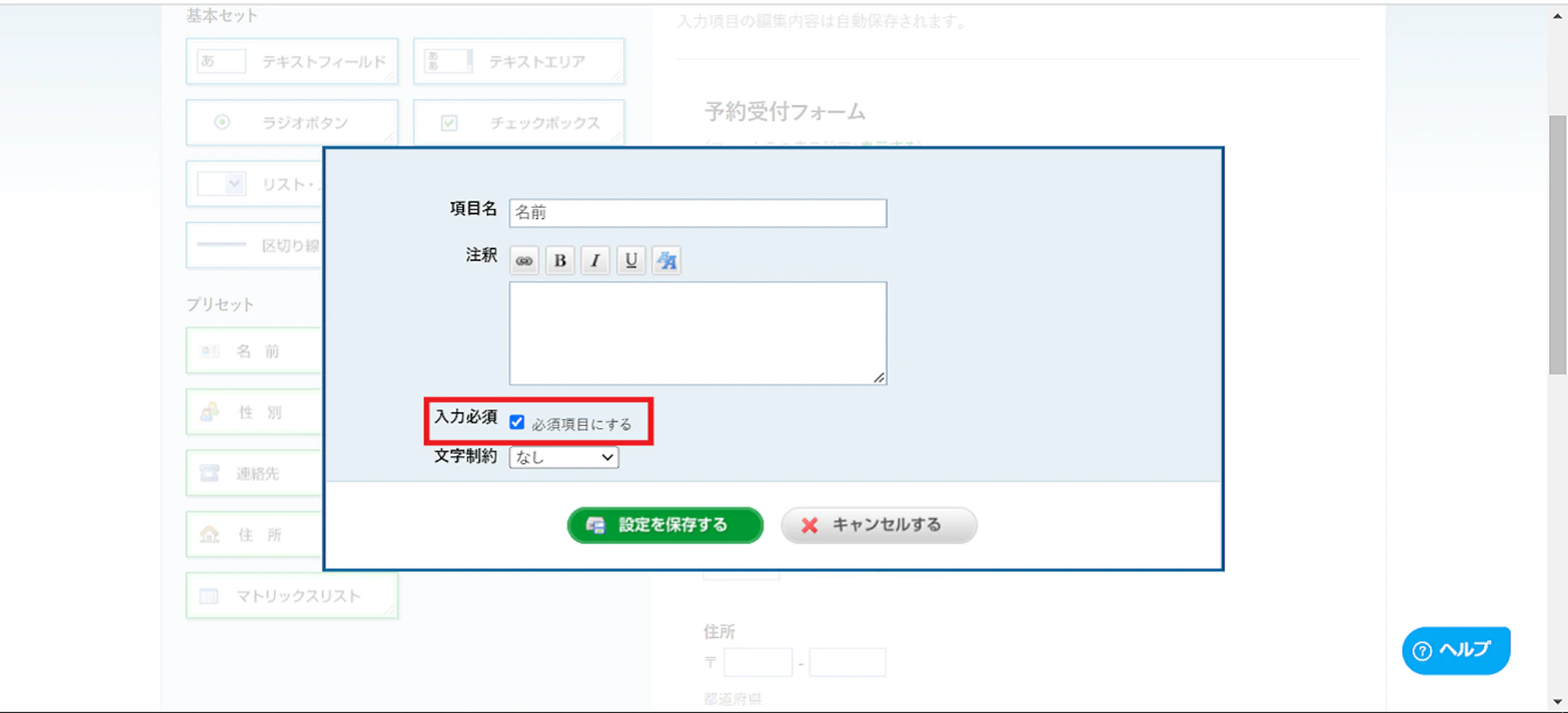This screenshot has width=1568, height=713.
Task: Click the 項目名 text input field
Action: coord(697,213)
